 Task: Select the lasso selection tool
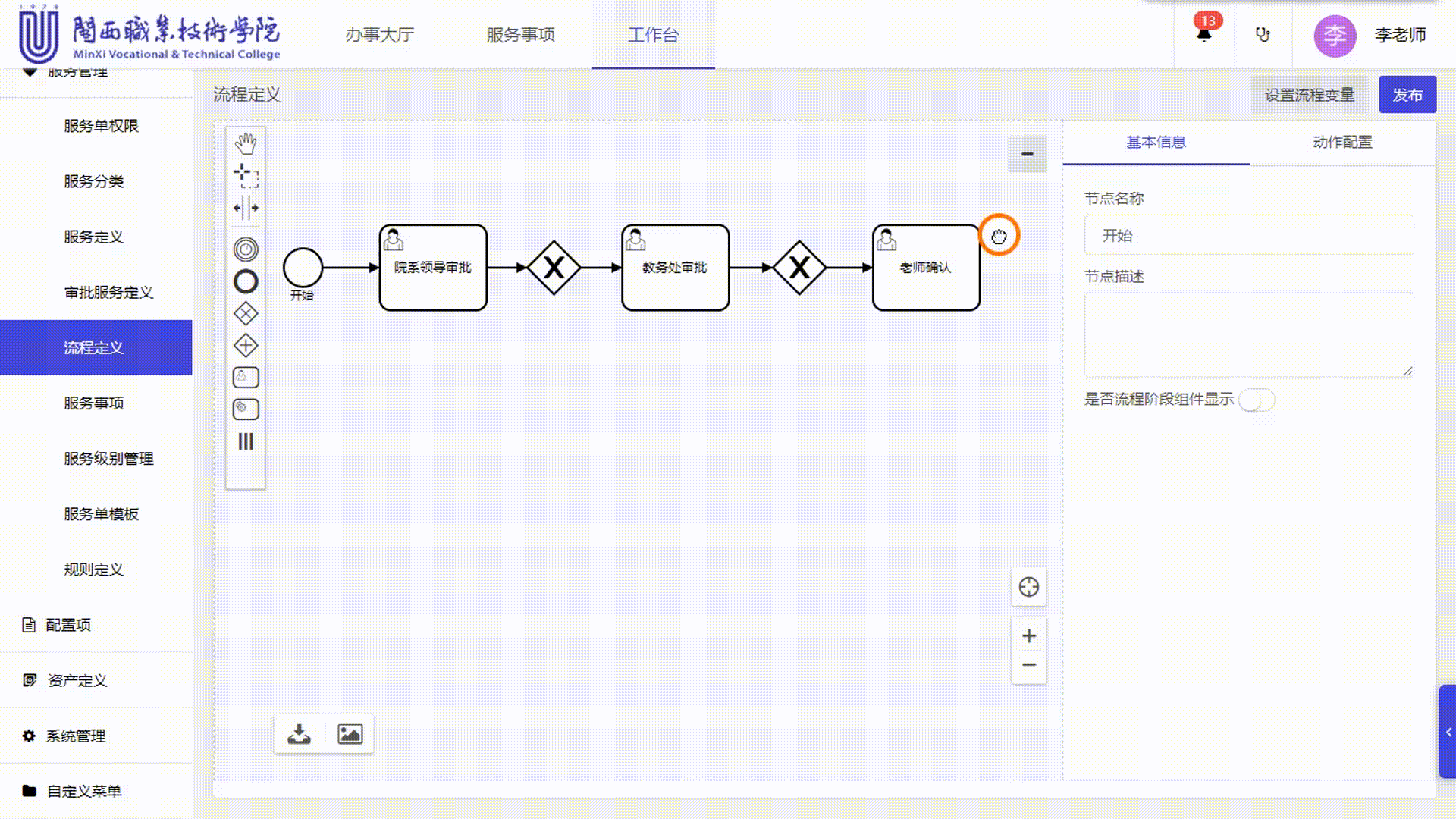[246, 175]
